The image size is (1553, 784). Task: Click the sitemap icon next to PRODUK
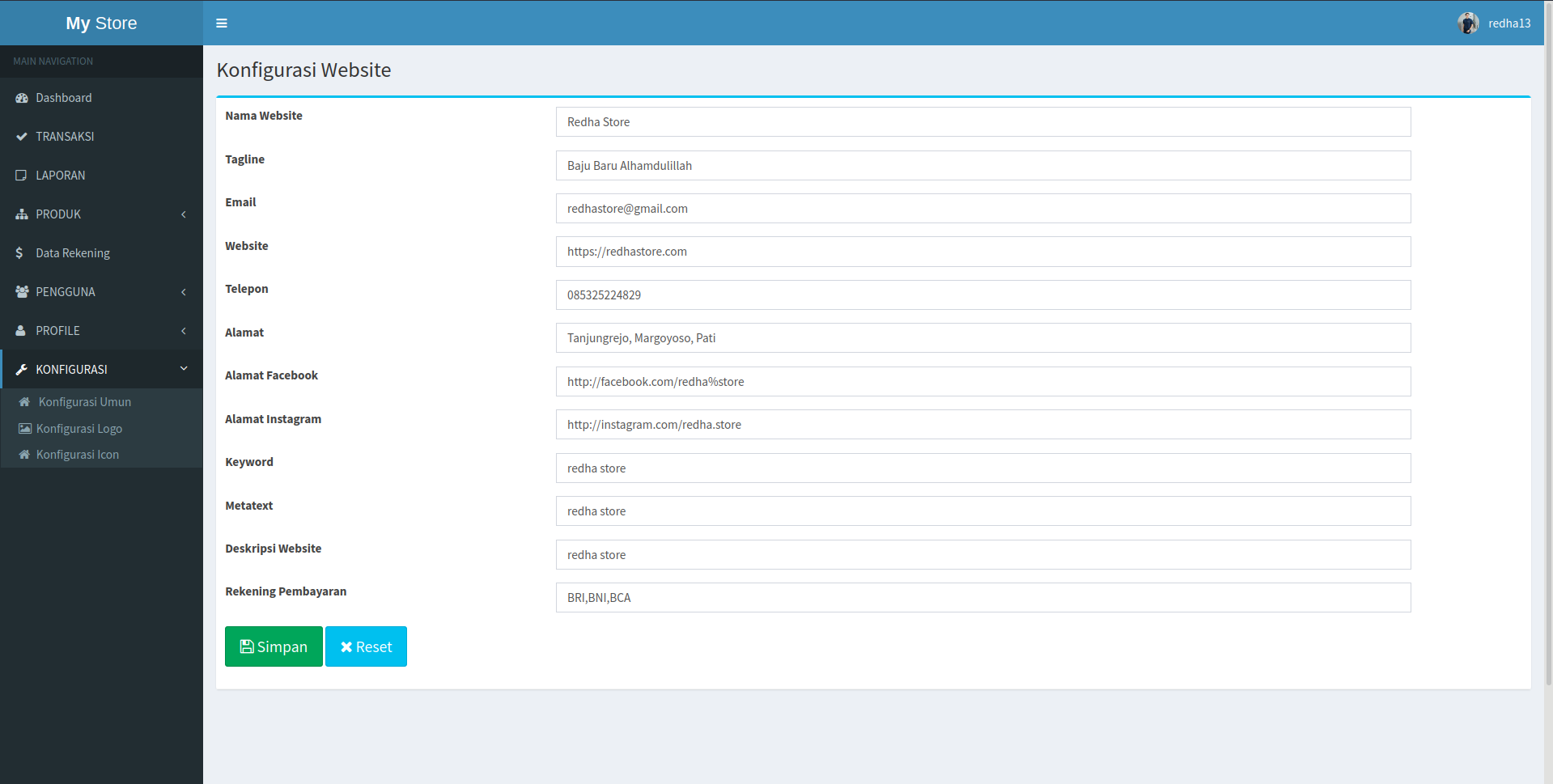tap(22, 214)
